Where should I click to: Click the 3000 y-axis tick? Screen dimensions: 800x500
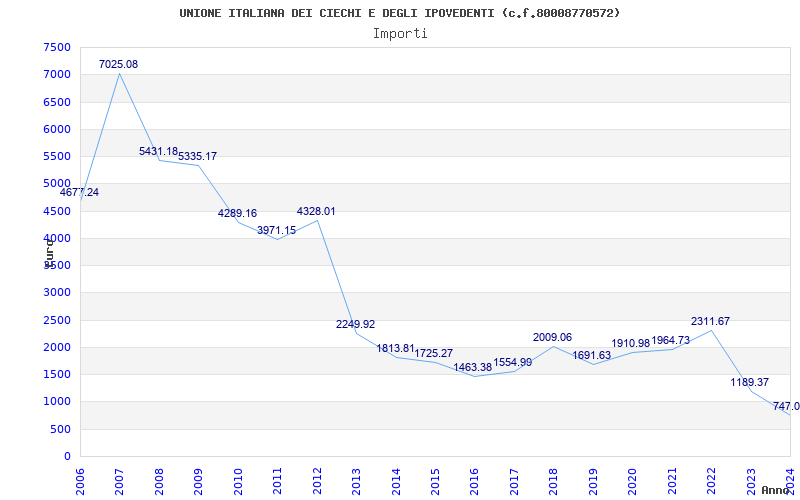57,293
